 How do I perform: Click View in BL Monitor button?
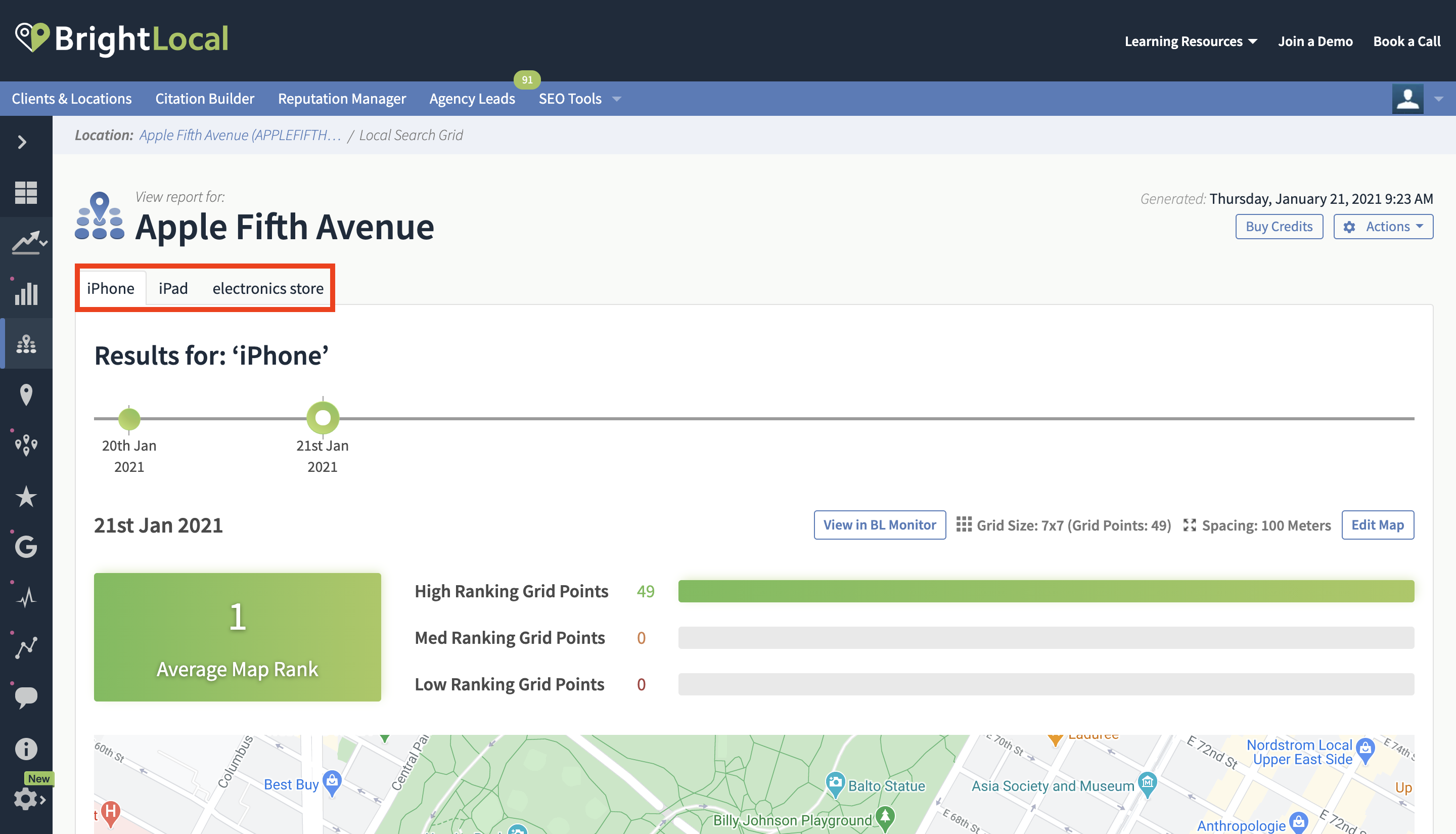click(x=880, y=524)
